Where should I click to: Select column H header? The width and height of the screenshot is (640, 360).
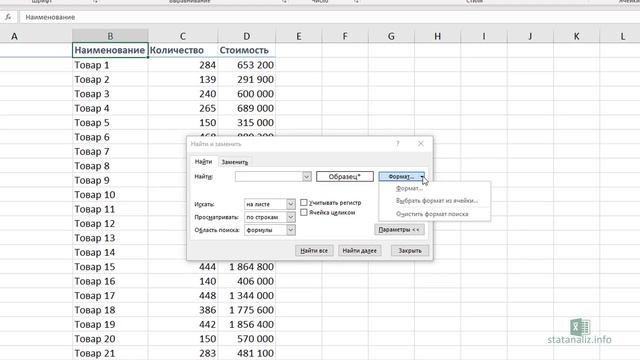coord(438,36)
